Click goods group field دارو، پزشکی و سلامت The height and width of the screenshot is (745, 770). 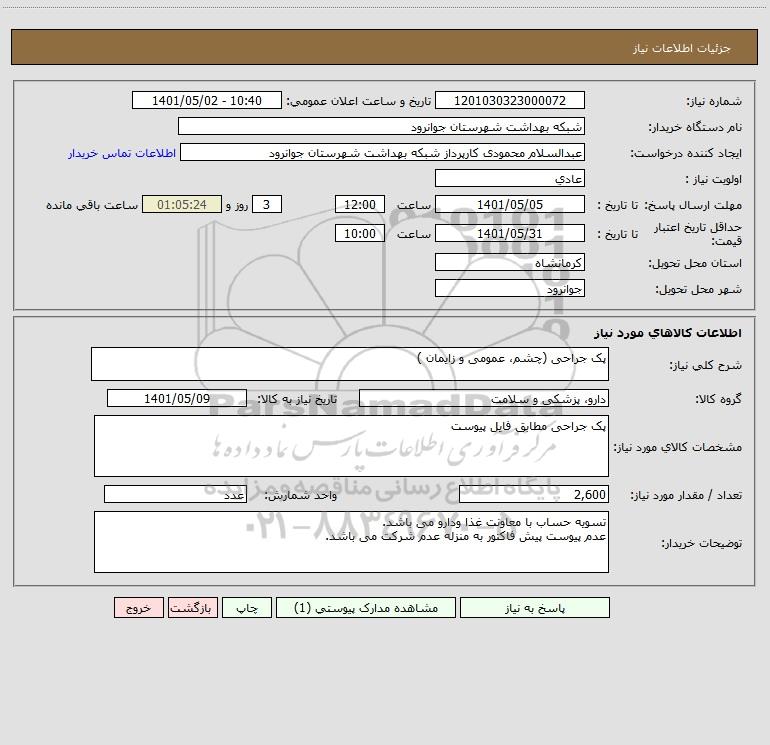[x=484, y=399]
